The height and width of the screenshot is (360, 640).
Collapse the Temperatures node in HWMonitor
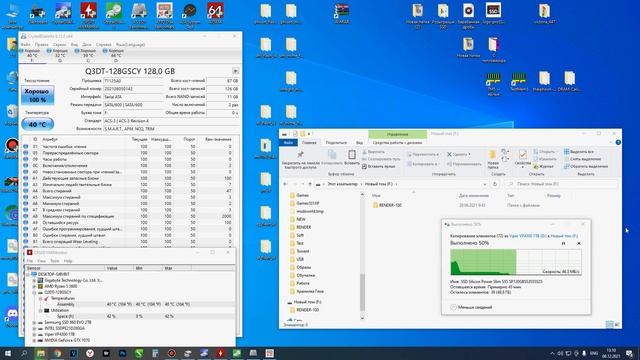click(40, 298)
